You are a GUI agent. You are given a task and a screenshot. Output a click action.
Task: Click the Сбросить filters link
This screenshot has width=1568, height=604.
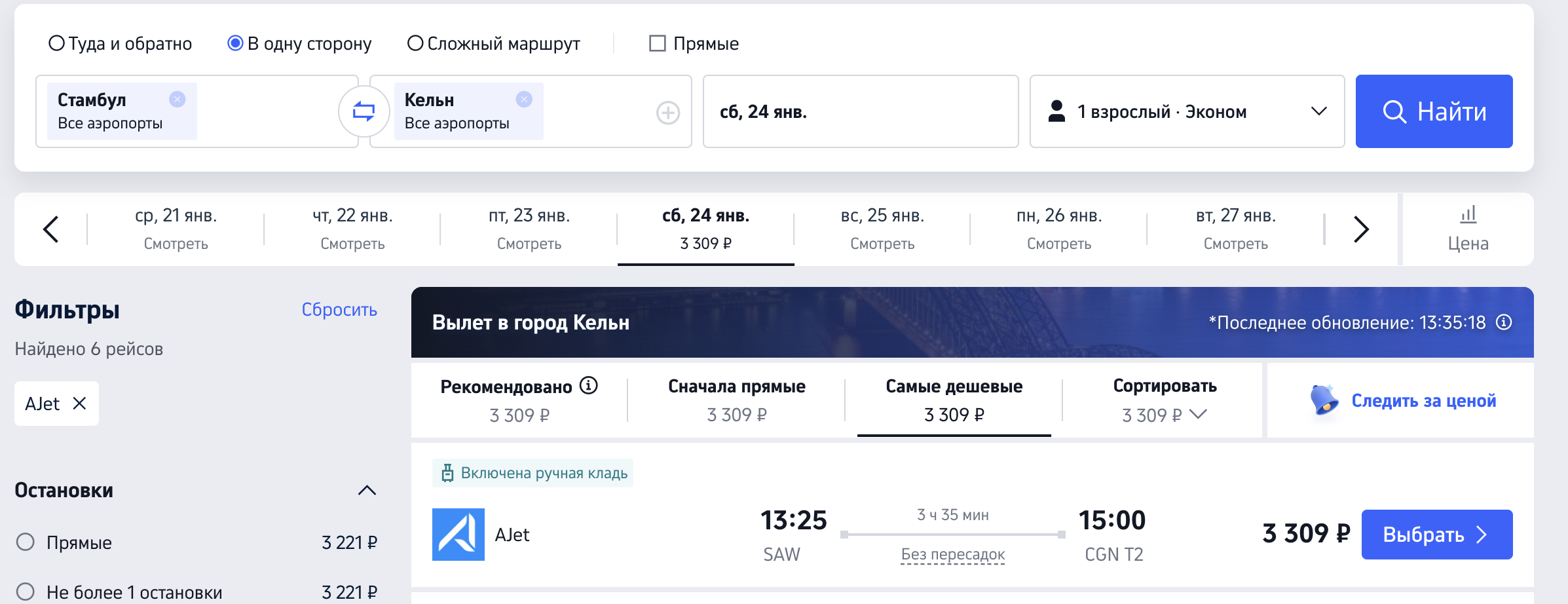(339, 309)
